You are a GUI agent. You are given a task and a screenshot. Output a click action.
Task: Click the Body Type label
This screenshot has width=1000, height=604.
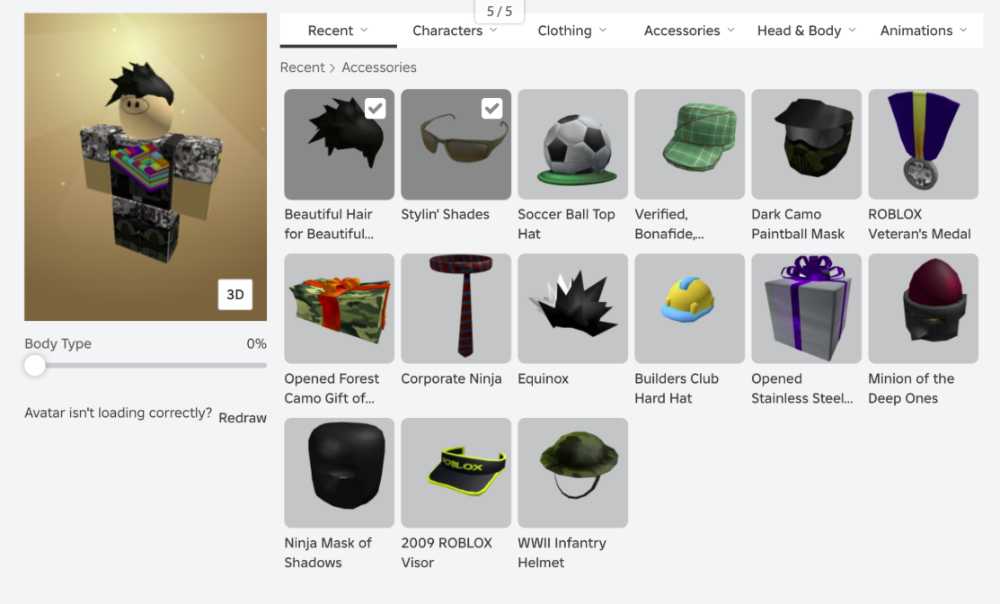tap(58, 344)
